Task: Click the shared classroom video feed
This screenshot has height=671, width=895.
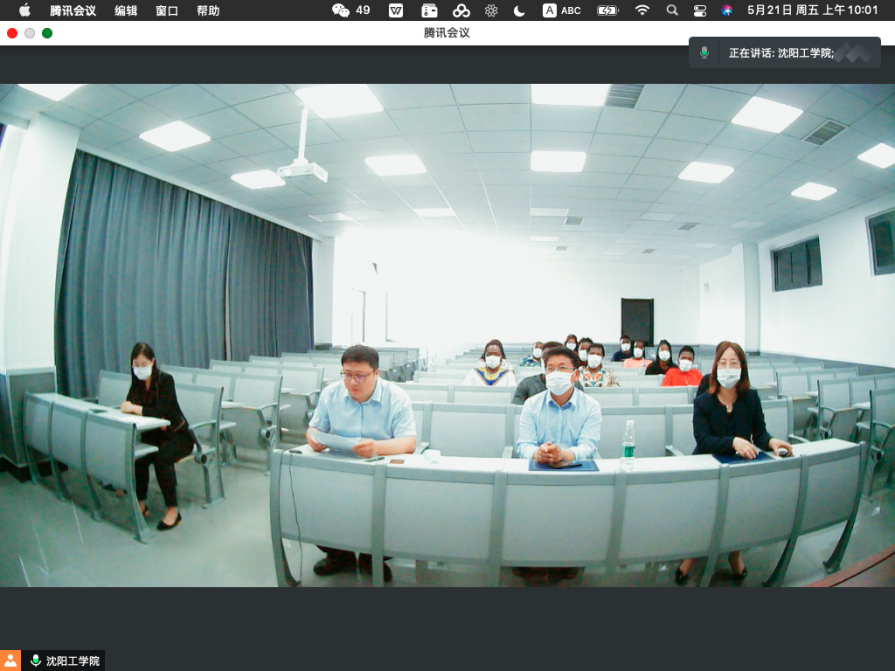Action: pos(447,335)
